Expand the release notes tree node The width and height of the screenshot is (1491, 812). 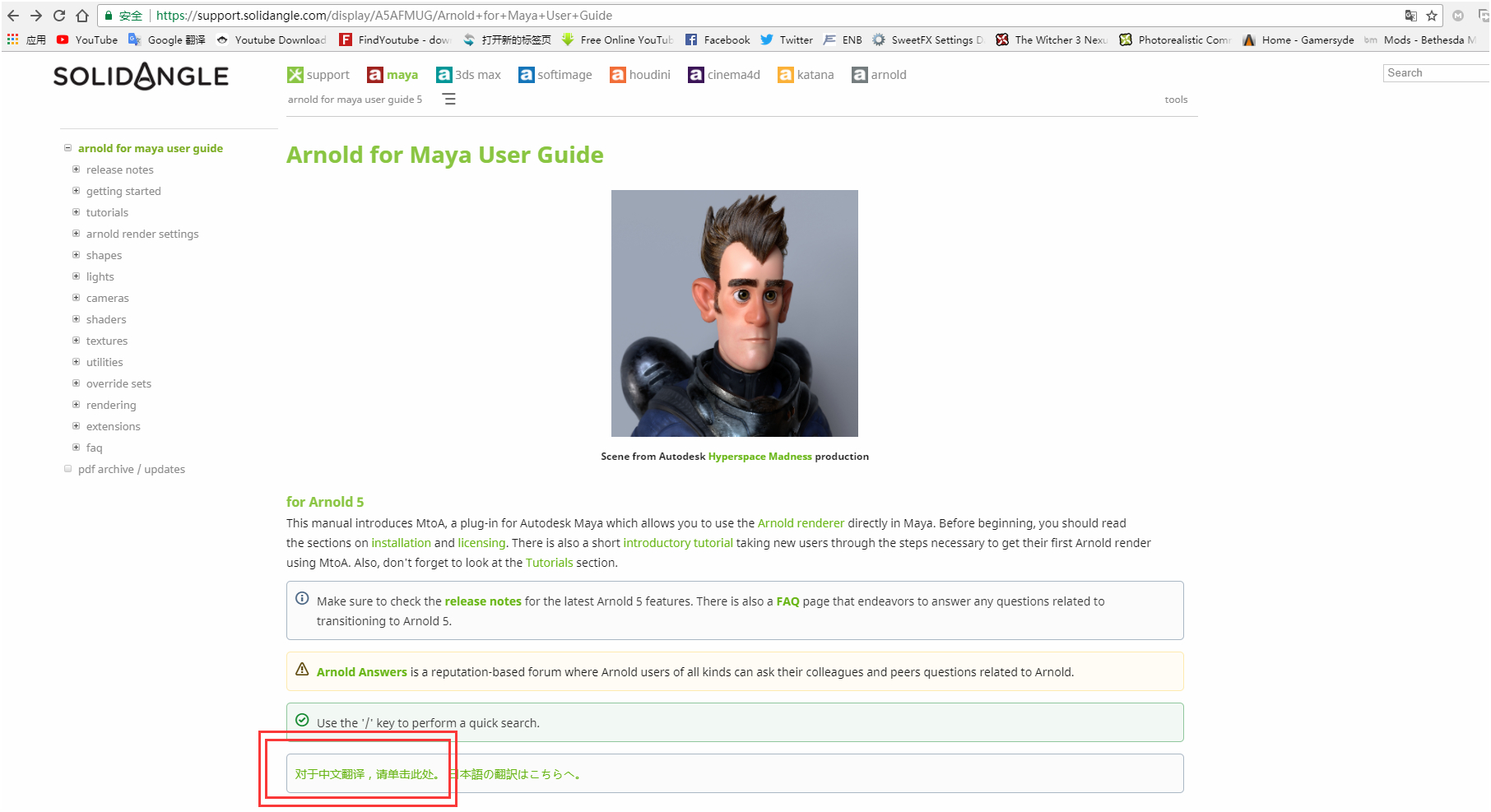76,169
